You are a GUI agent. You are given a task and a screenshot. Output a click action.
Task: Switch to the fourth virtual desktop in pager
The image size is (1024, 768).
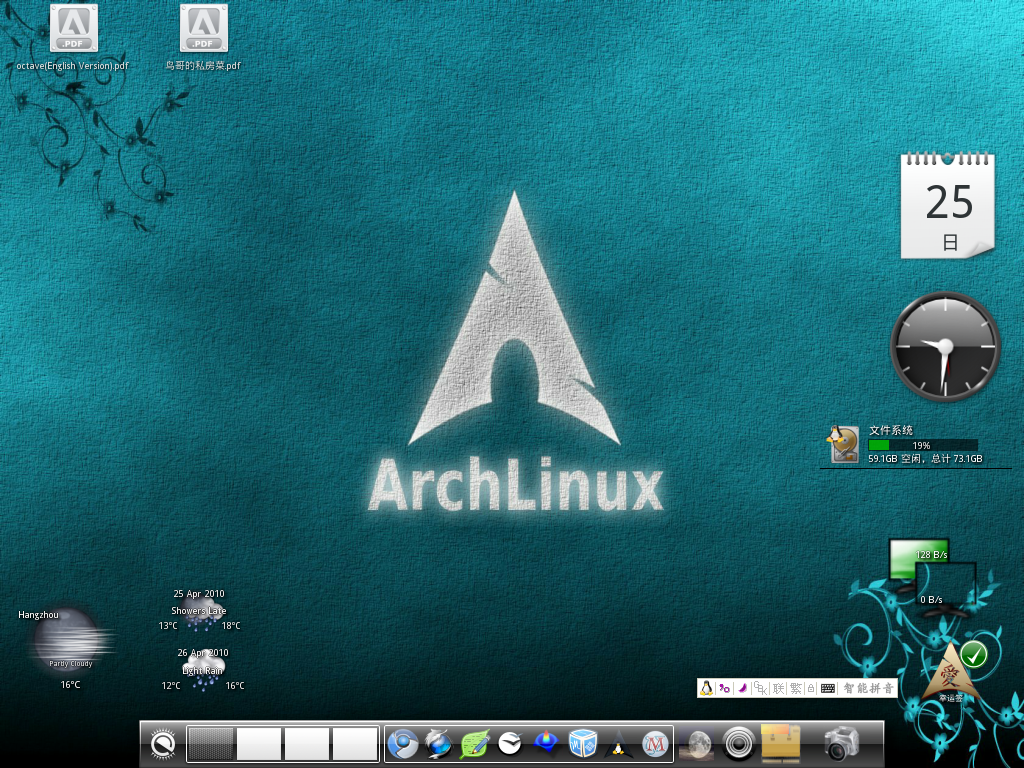[x=355, y=743]
